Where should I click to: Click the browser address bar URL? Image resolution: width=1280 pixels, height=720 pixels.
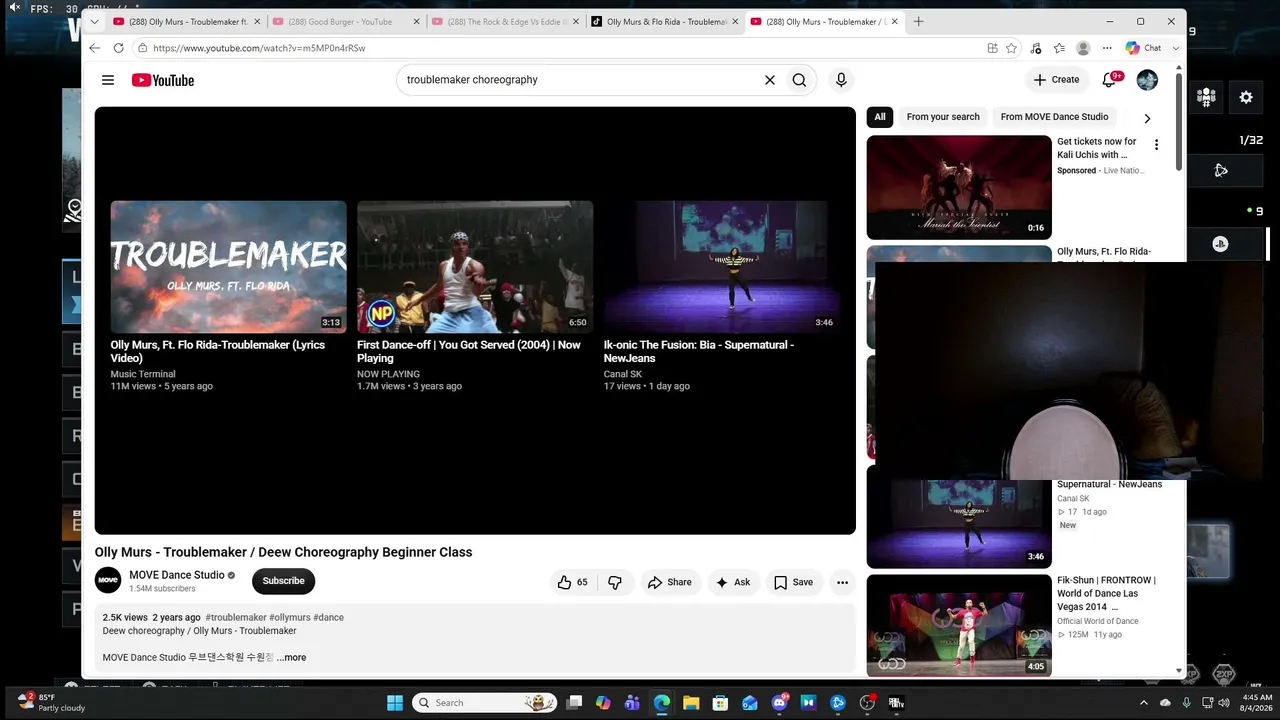(259, 48)
